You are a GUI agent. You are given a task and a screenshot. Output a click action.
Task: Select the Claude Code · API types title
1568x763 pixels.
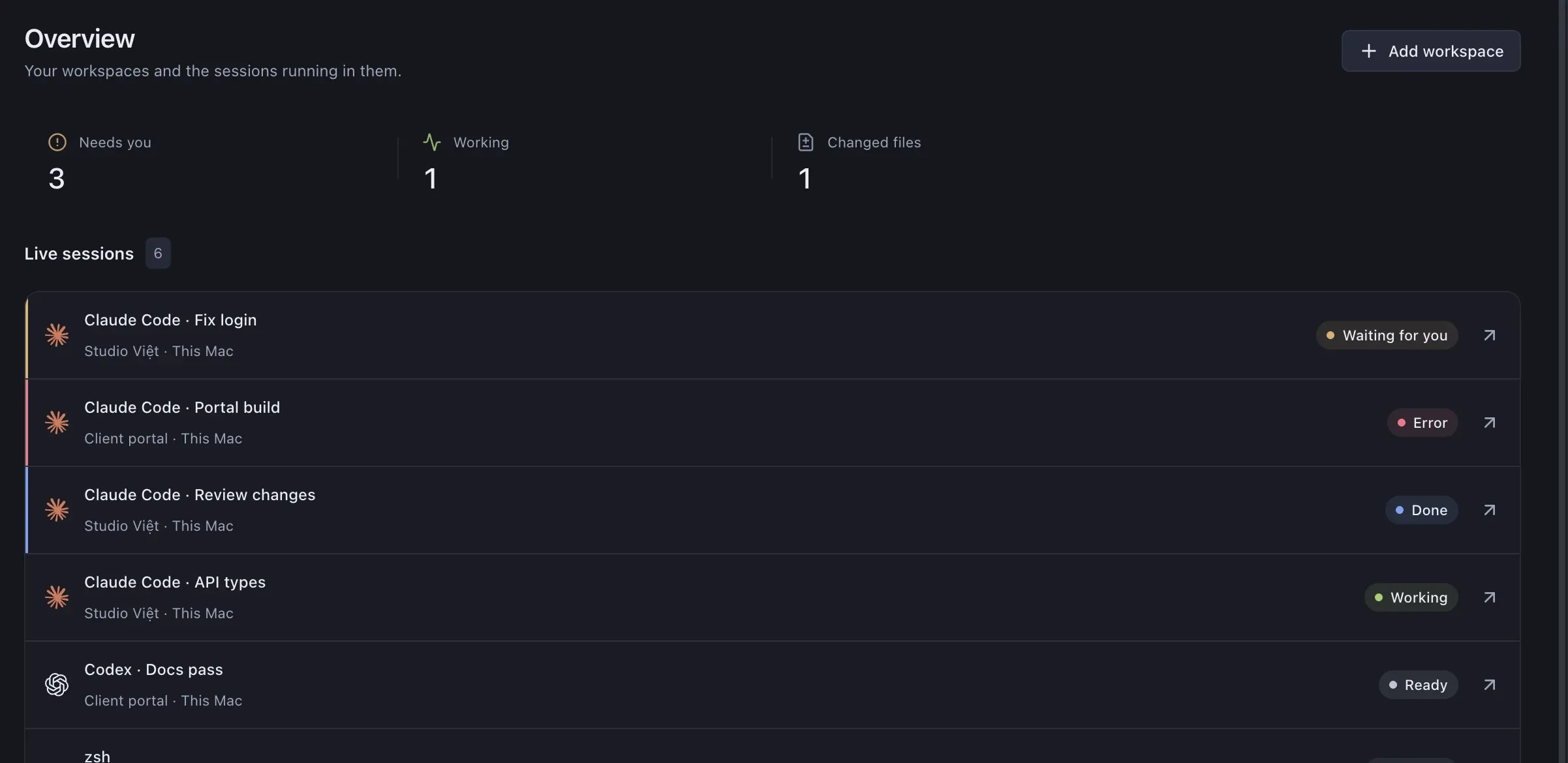(175, 582)
